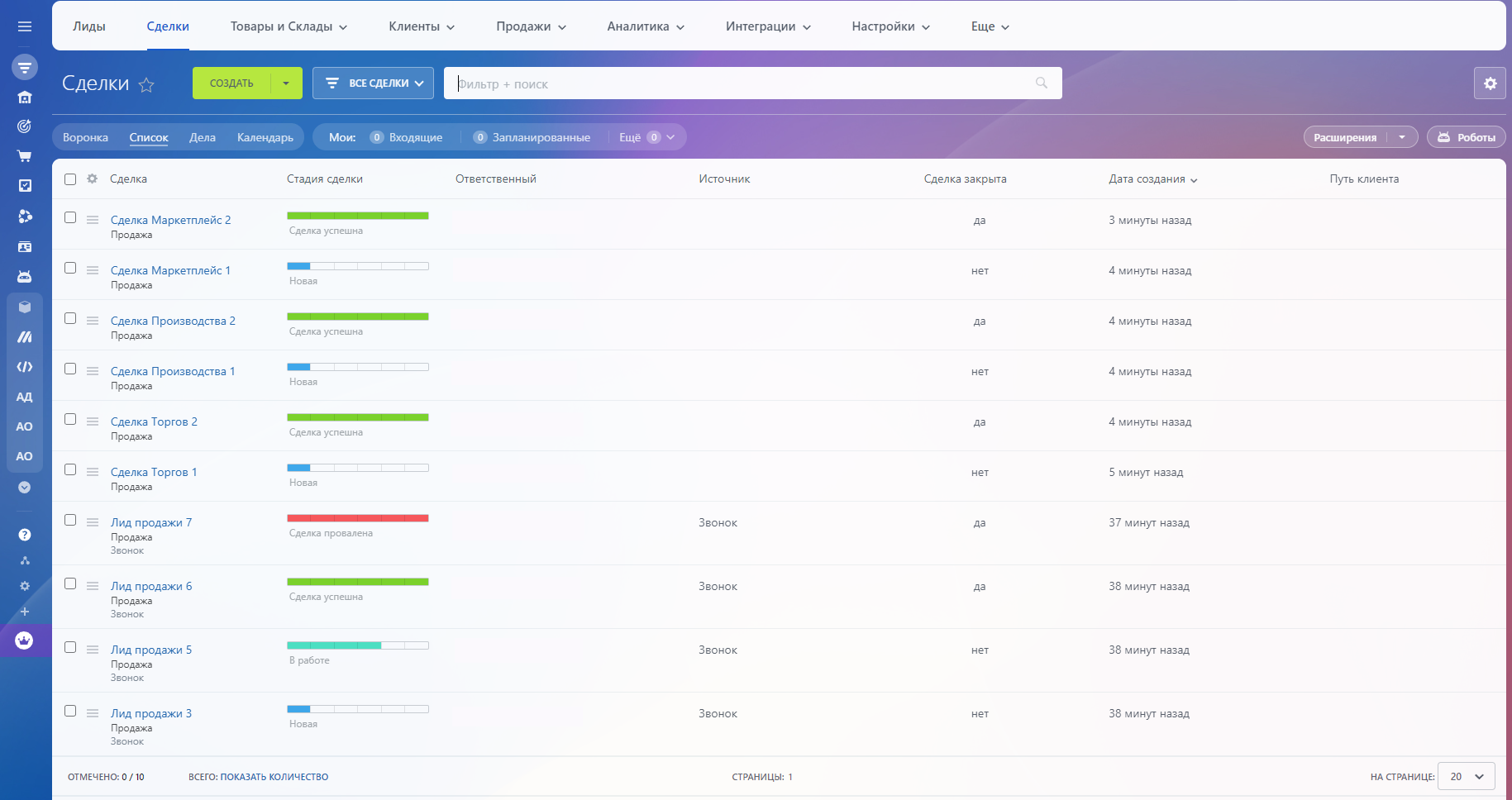This screenshot has width=1512, height=800.
Task: Open the hamburger menu in the sidebar
Action: (25, 26)
